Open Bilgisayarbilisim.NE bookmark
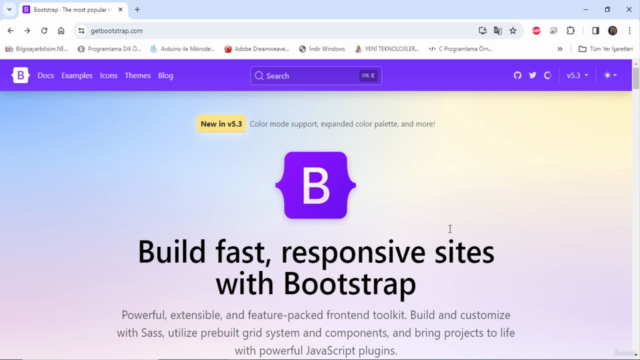640x360 pixels. pyautogui.click(x=37, y=49)
